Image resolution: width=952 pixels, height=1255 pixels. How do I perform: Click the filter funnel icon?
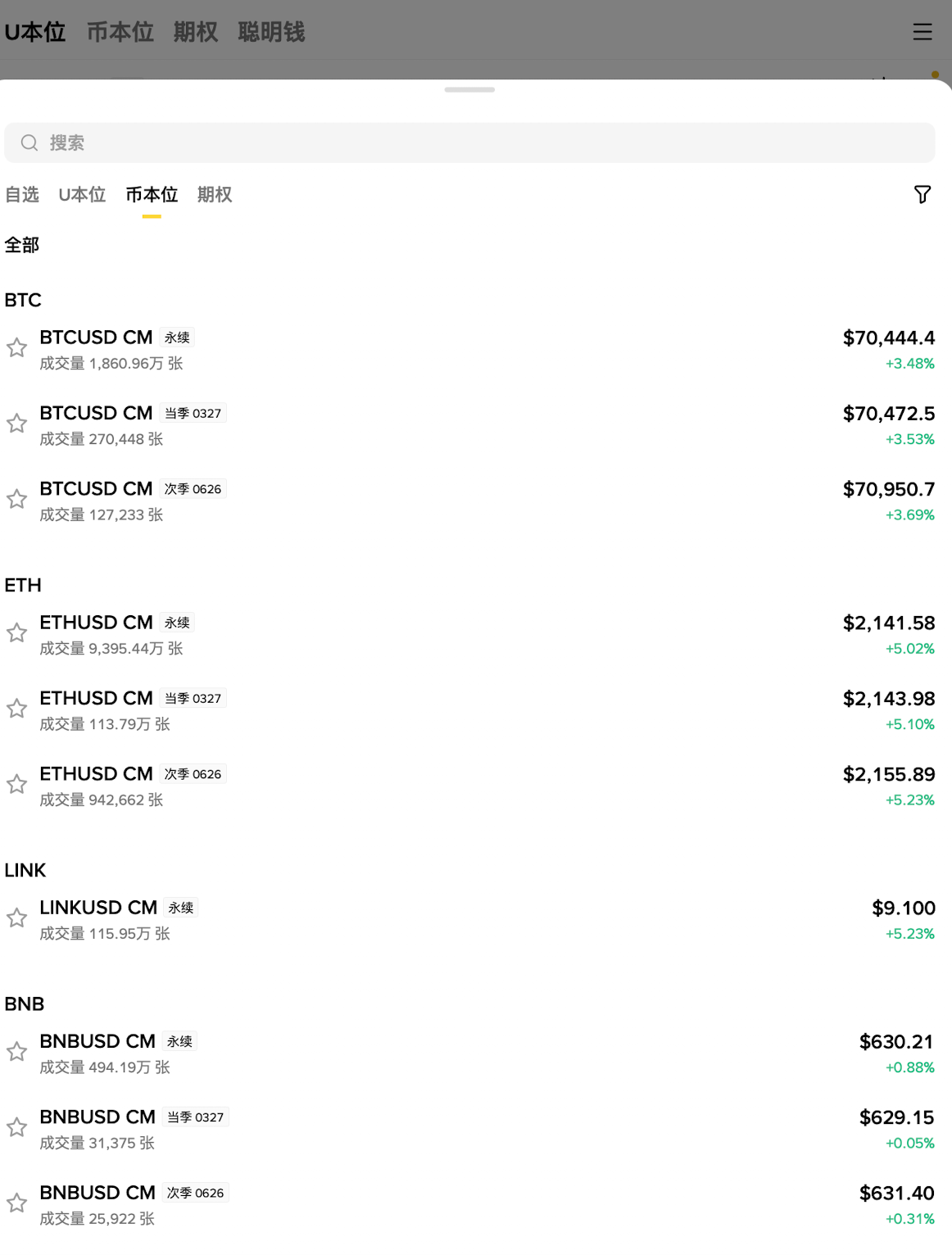(x=923, y=194)
